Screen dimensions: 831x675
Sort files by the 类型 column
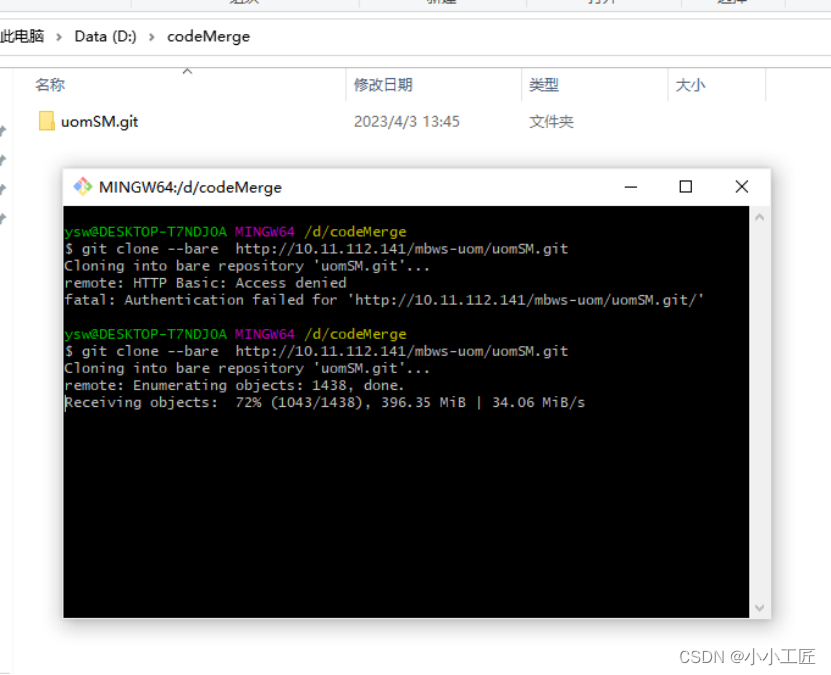pyautogui.click(x=545, y=85)
